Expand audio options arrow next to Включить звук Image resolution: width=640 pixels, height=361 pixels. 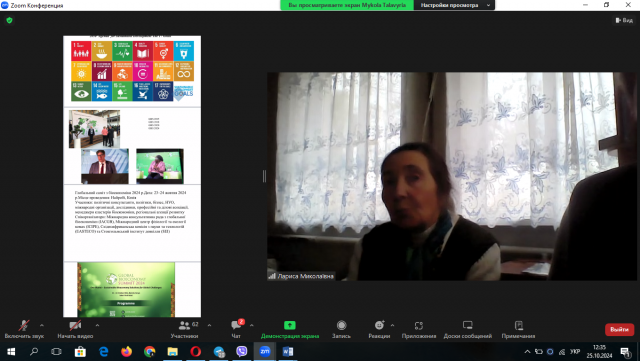tap(42, 325)
